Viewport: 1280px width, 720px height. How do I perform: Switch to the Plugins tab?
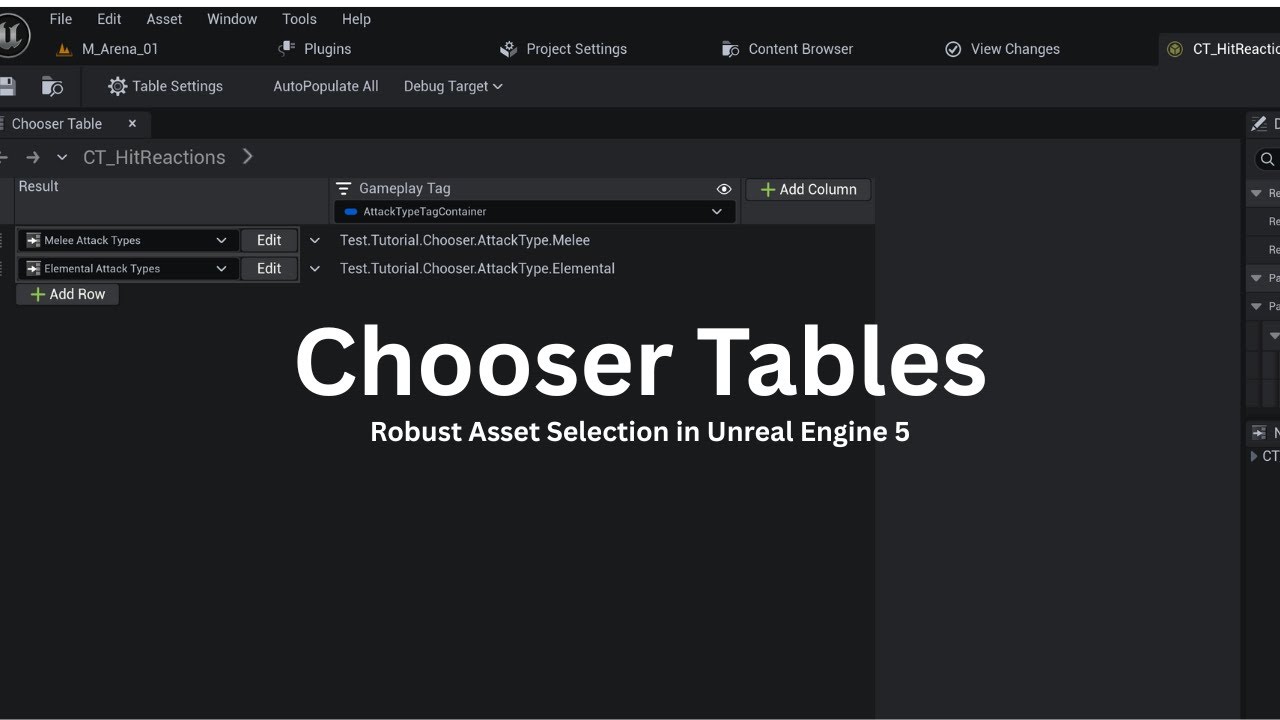[315, 49]
